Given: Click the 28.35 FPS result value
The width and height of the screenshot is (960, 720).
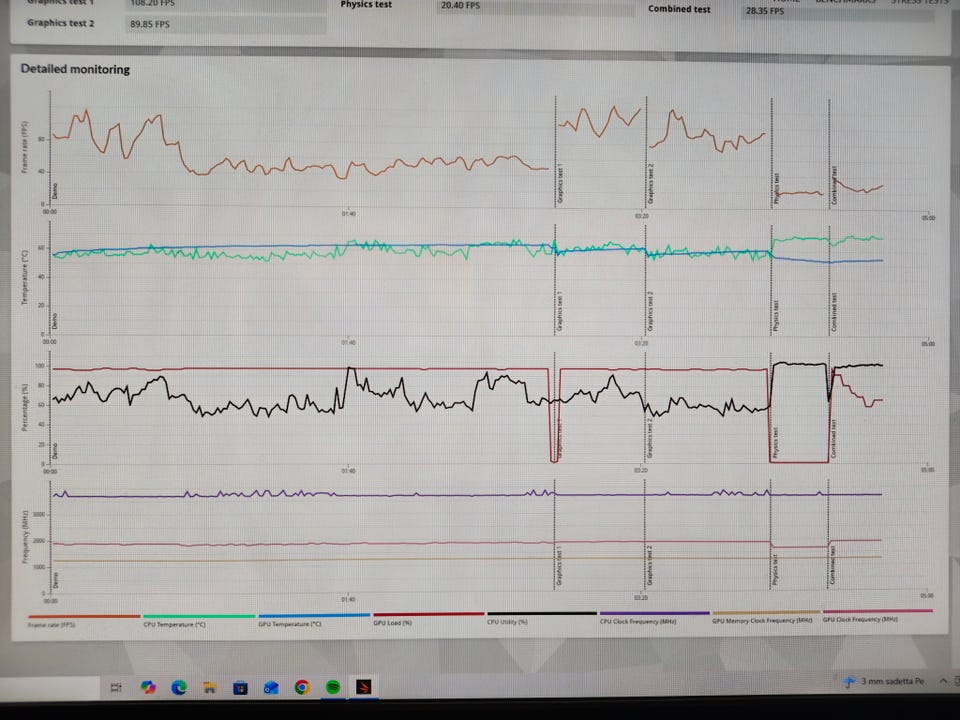Looking at the screenshot, I should point(765,11).
